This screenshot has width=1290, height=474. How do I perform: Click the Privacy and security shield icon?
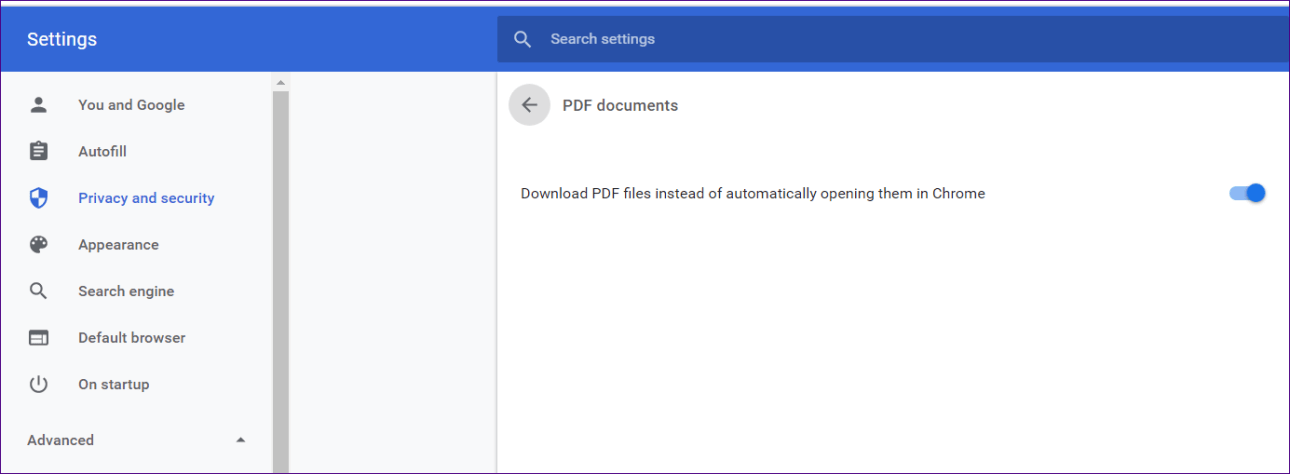[x=39, y=198]
